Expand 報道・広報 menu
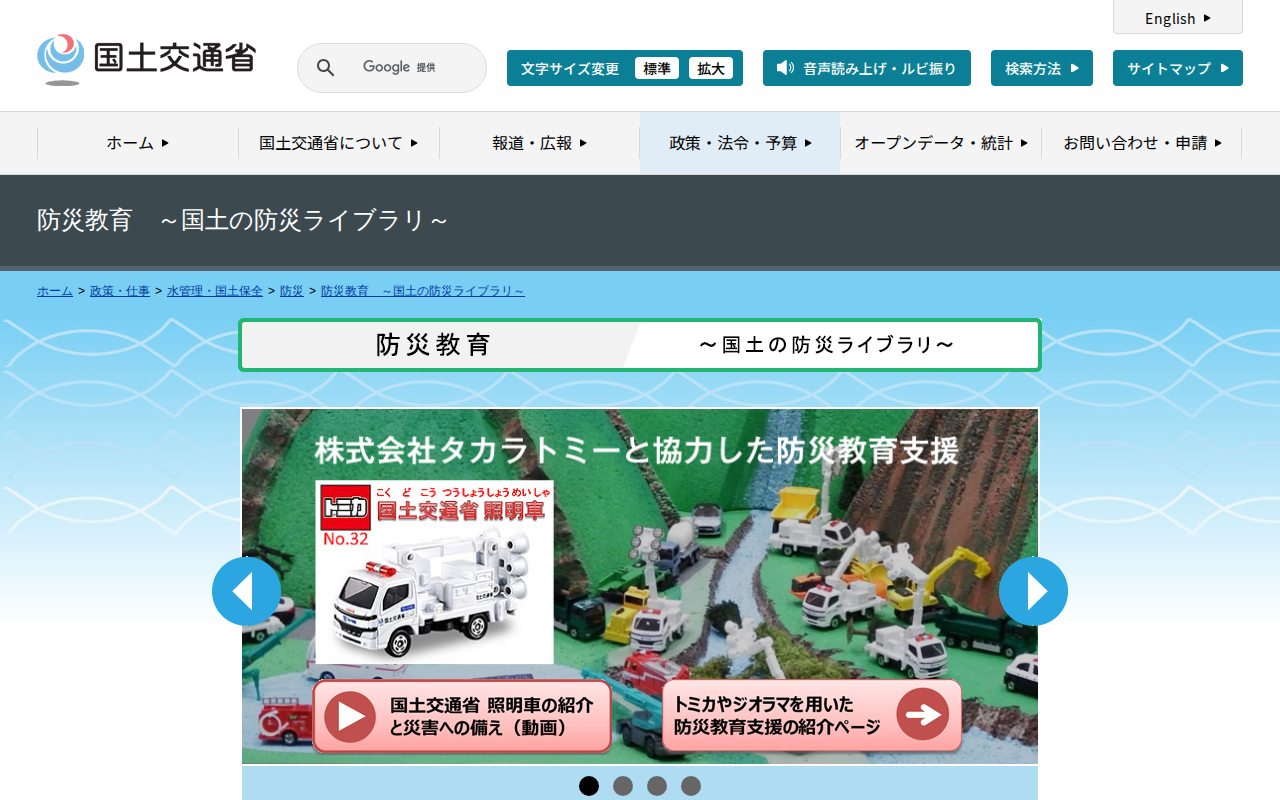This screenshot has height=800, width=1280. (540, 143)
